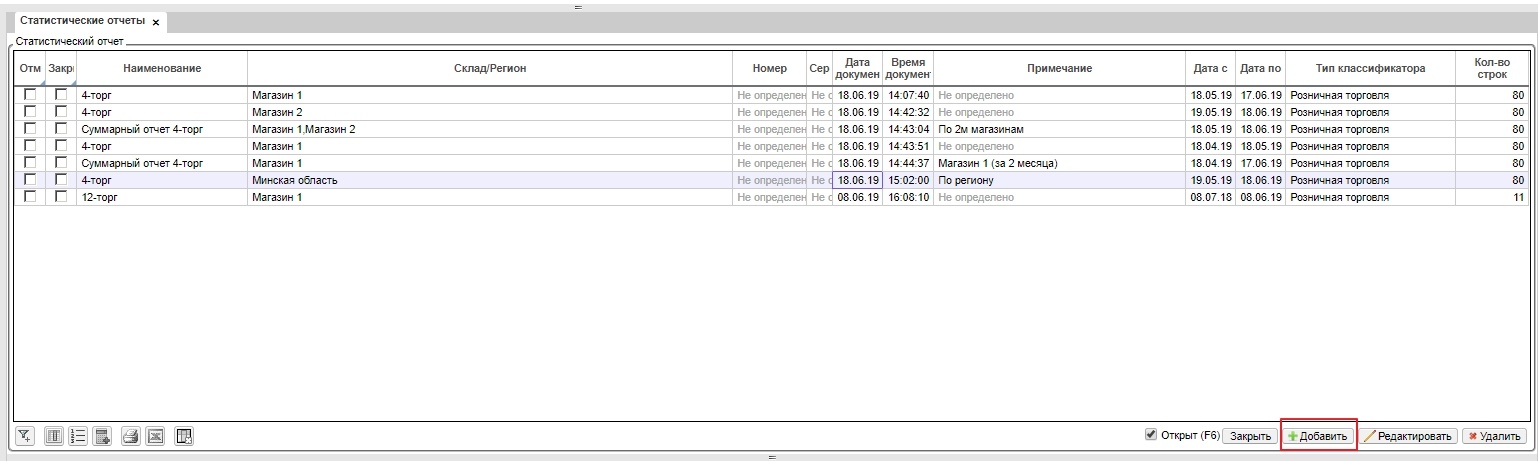Click the calculator with plus icon
The width and height of the screenshot is (1538, 461).
tap(102, 436)
